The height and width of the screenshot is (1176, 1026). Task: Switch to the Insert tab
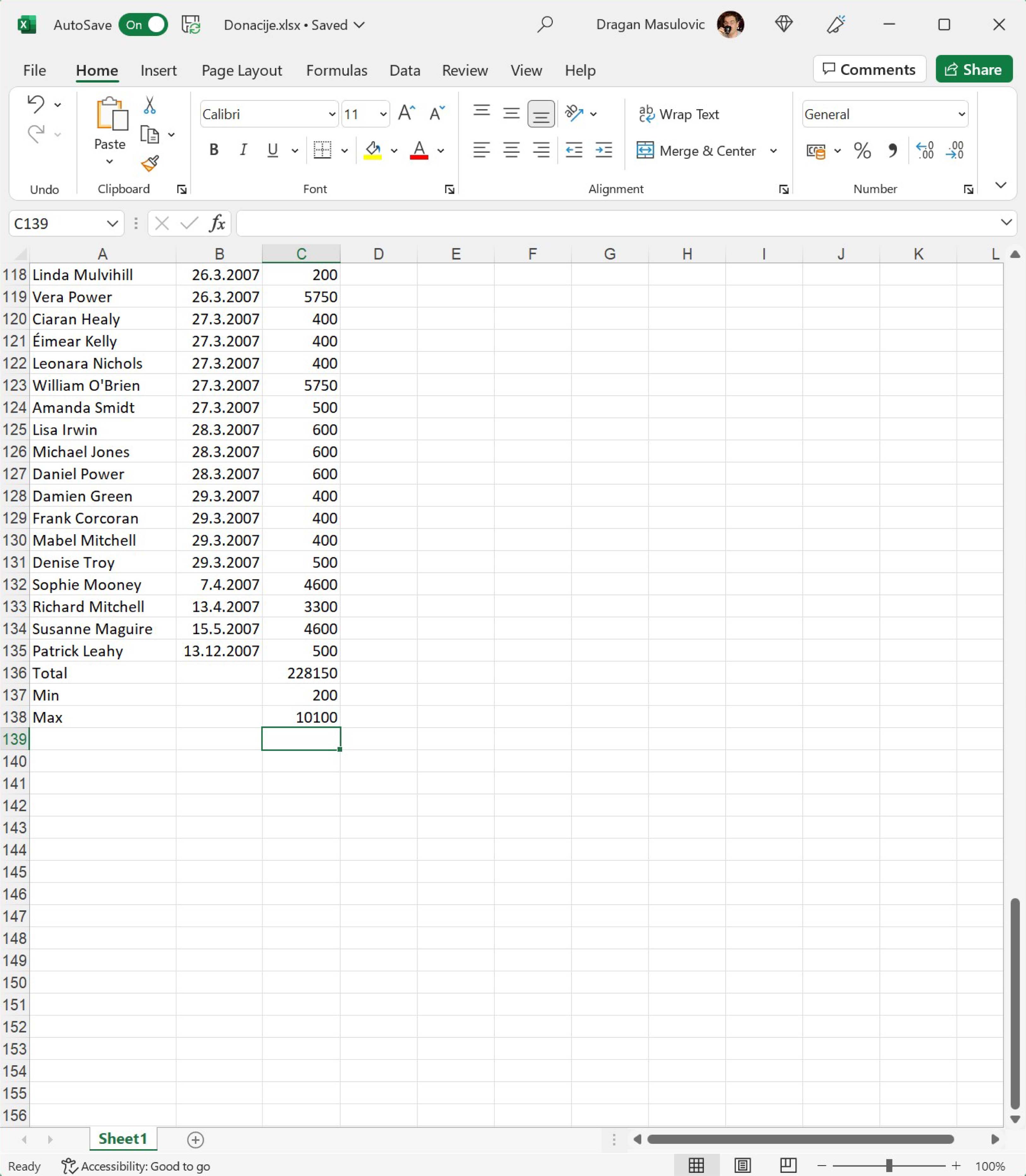159,70
